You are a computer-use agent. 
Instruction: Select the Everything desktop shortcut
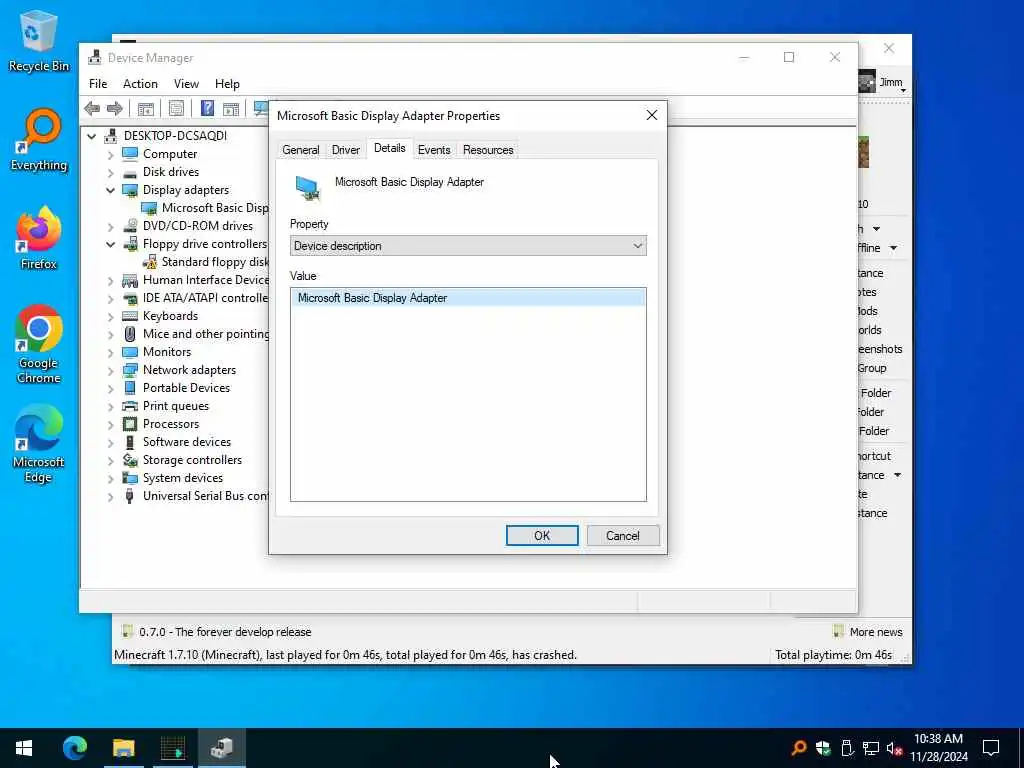[x=39, y=140]
